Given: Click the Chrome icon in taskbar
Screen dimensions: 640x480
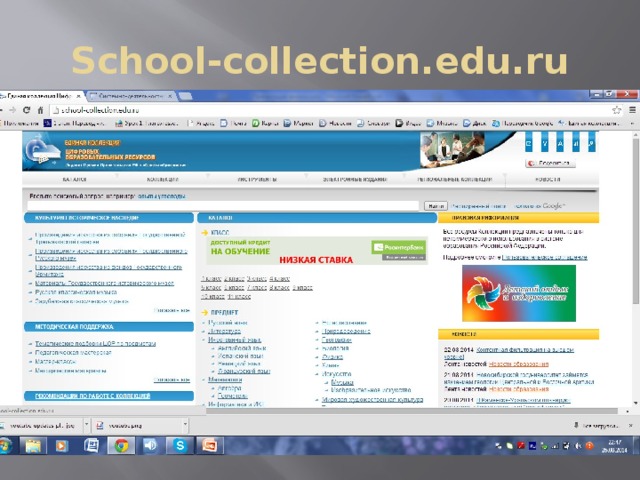Looking at the screenshot, I should tap(121, 445).
